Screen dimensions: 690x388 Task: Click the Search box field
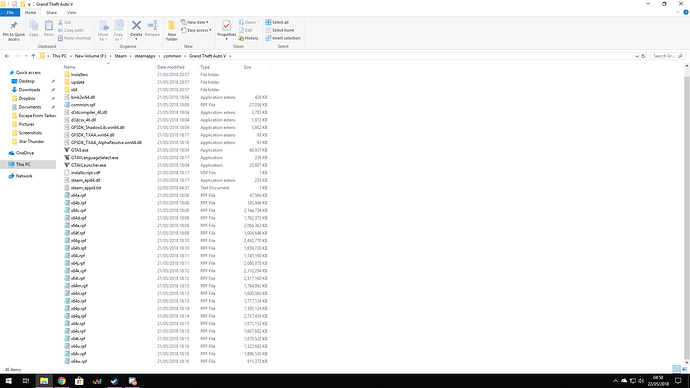668,56
